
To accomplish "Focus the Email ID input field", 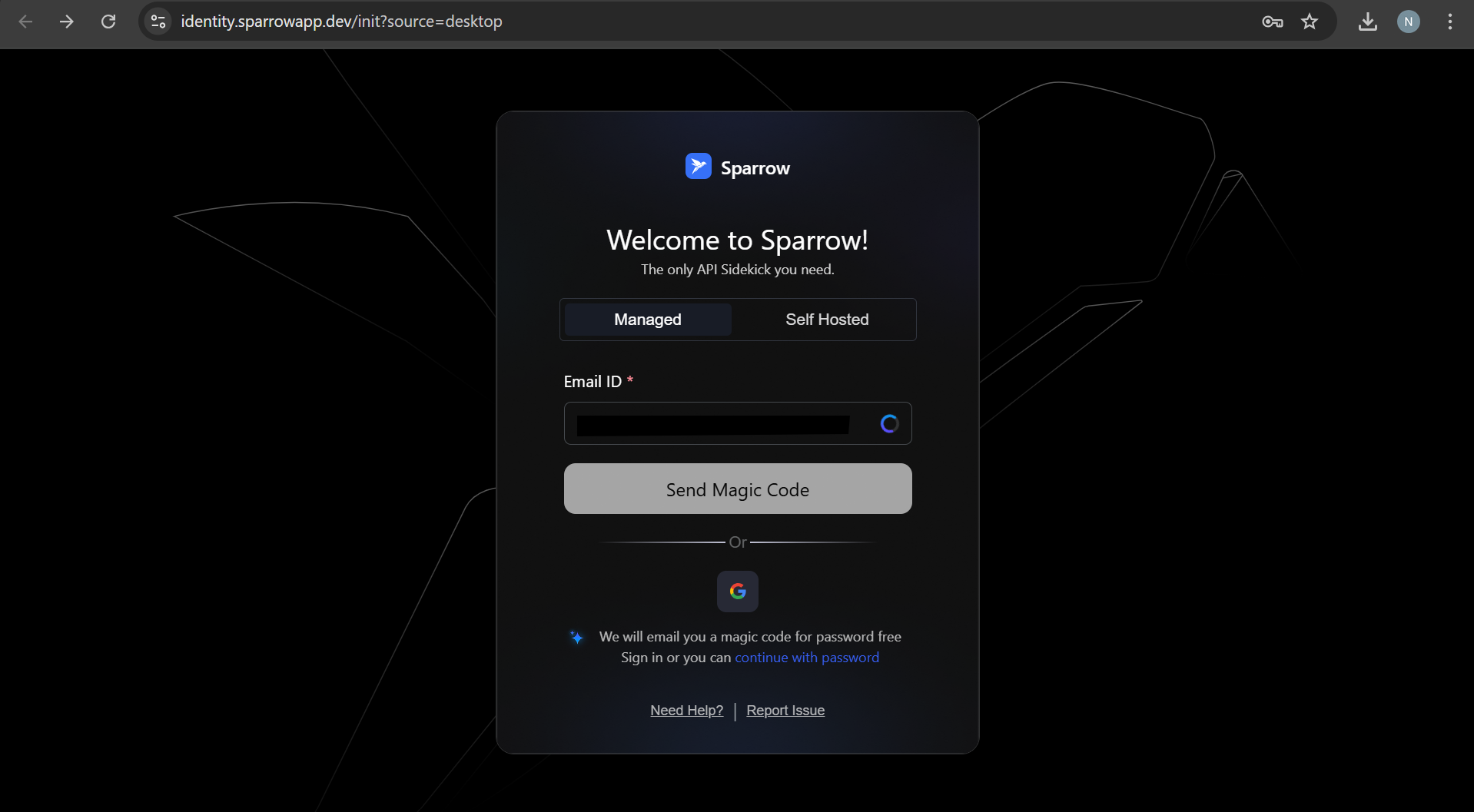I will (x=738, y=423).
